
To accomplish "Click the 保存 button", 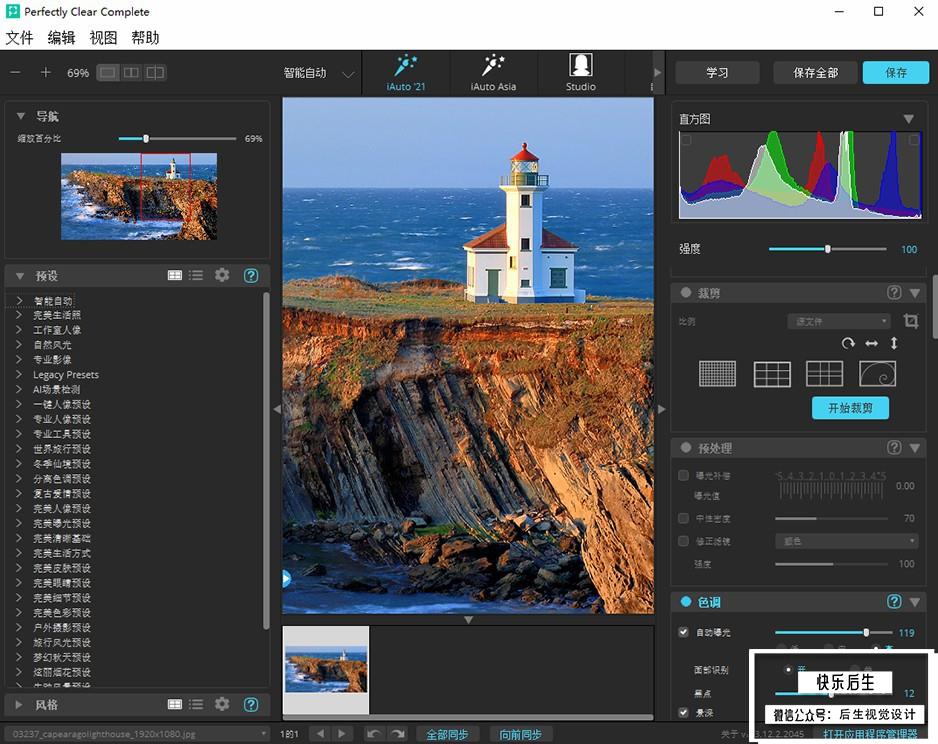I will coord(896,72).
